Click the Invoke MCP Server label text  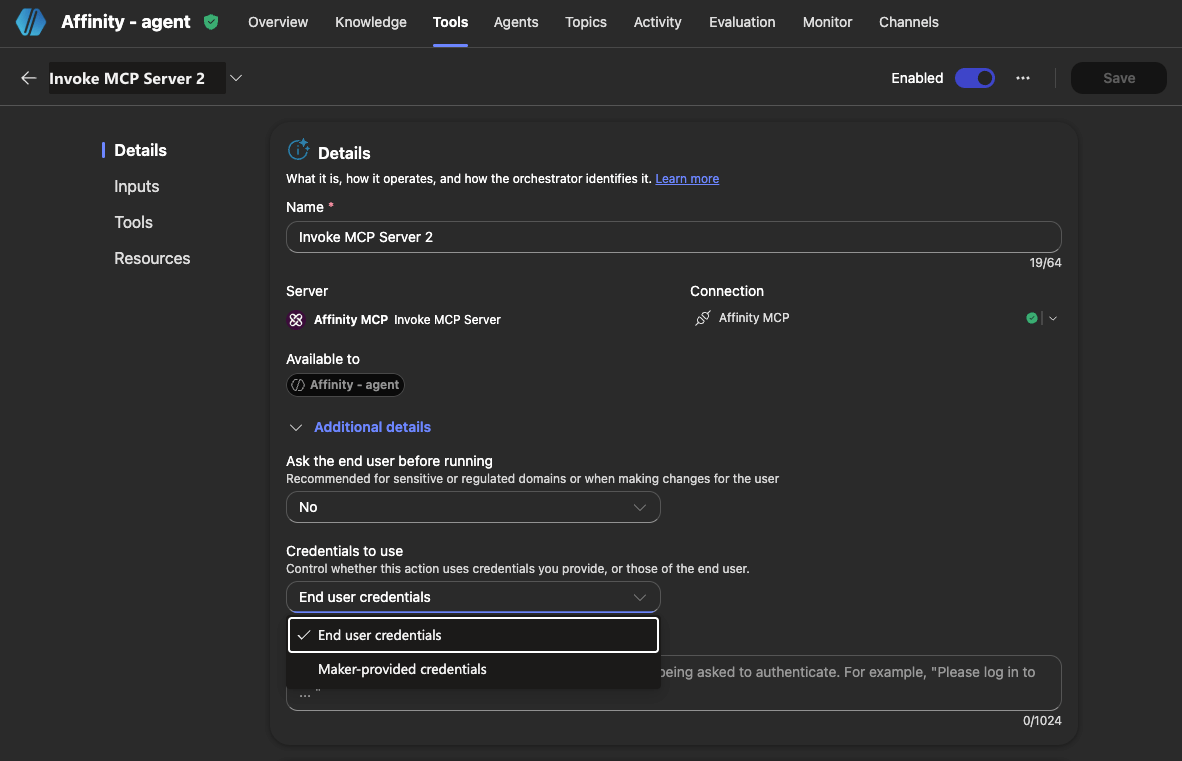[x=447, y=319]
